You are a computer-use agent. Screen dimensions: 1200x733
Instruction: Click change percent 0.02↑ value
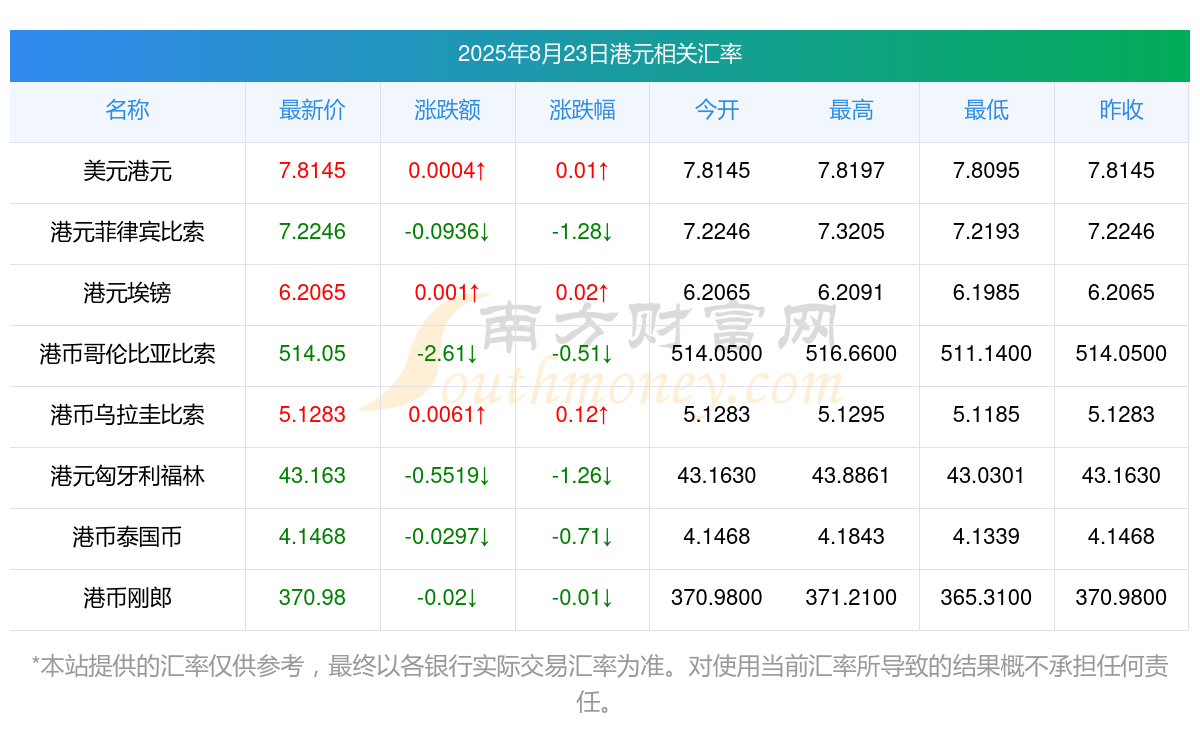pyautogui.click(x=582, y=293)
